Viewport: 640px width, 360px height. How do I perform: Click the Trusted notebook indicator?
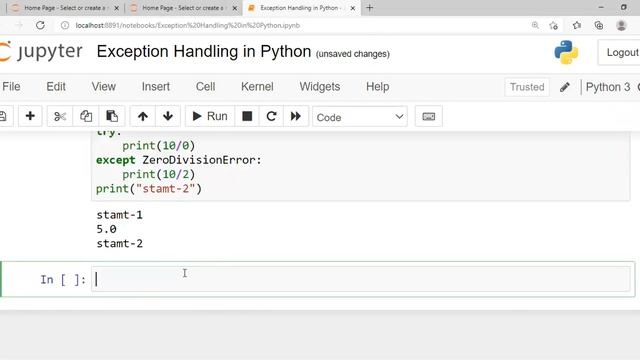click(x=527, y=87)
